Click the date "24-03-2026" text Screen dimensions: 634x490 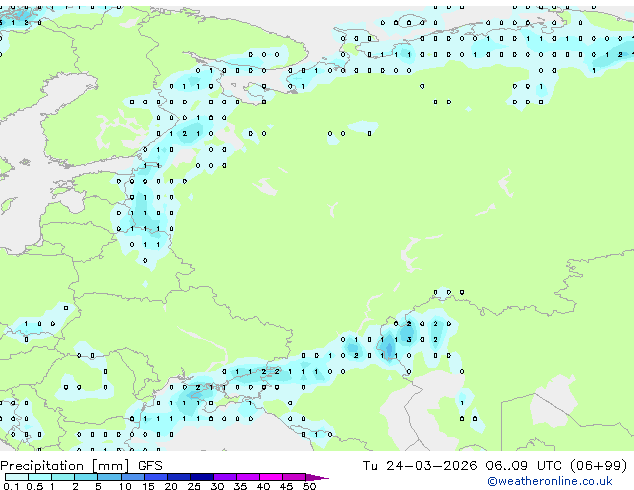(x=431, y=466)
